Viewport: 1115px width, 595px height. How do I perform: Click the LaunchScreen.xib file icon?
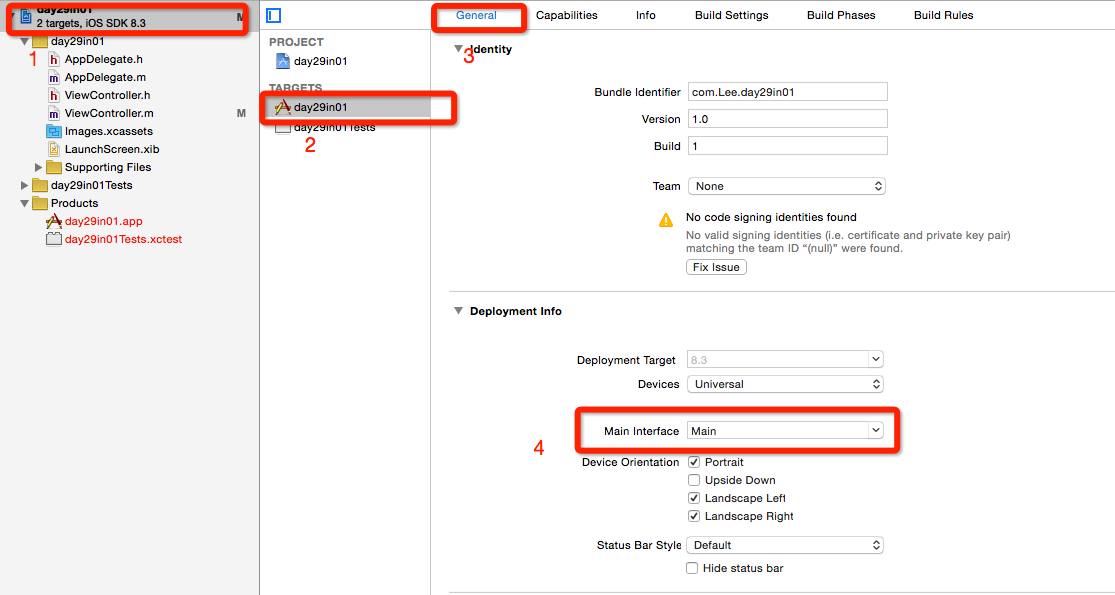53,149
